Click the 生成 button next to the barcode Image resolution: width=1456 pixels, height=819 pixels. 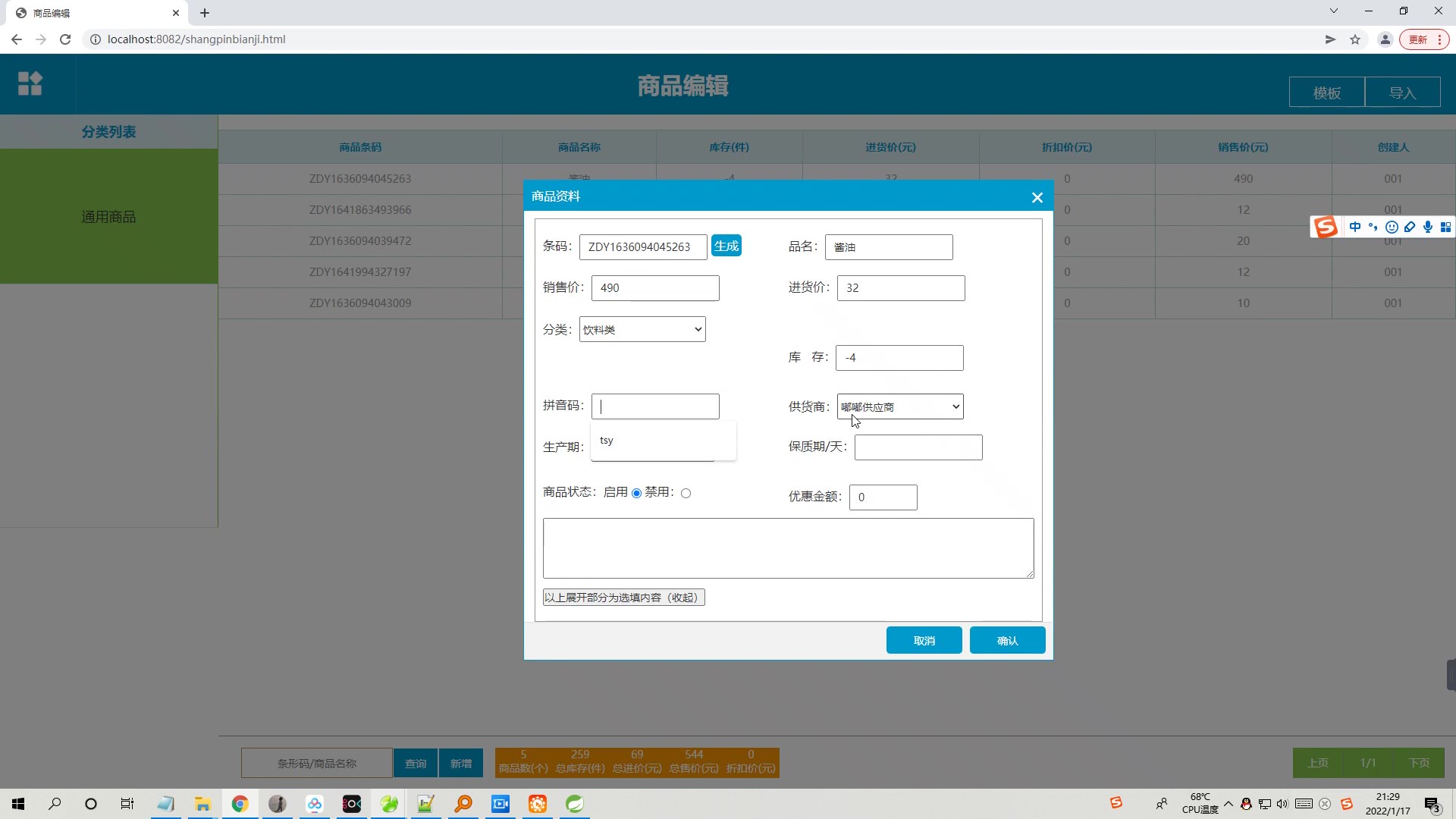pos(726,246)
